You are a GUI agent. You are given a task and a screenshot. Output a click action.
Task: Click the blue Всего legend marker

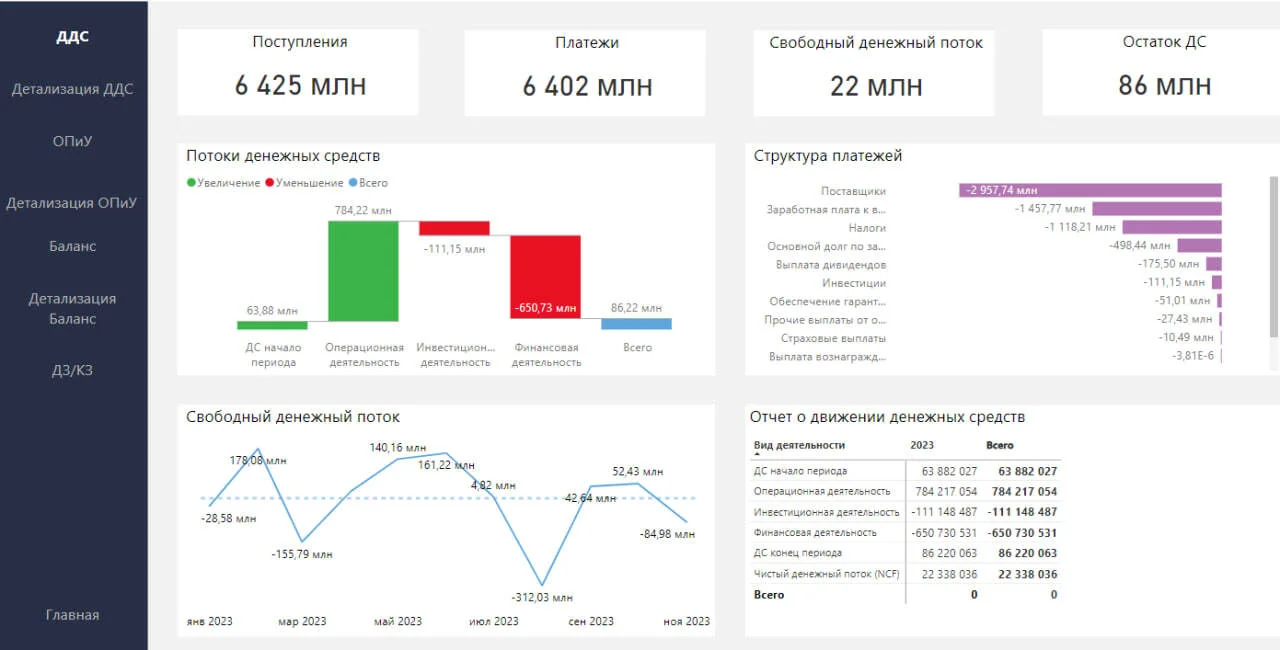point(353,183)
